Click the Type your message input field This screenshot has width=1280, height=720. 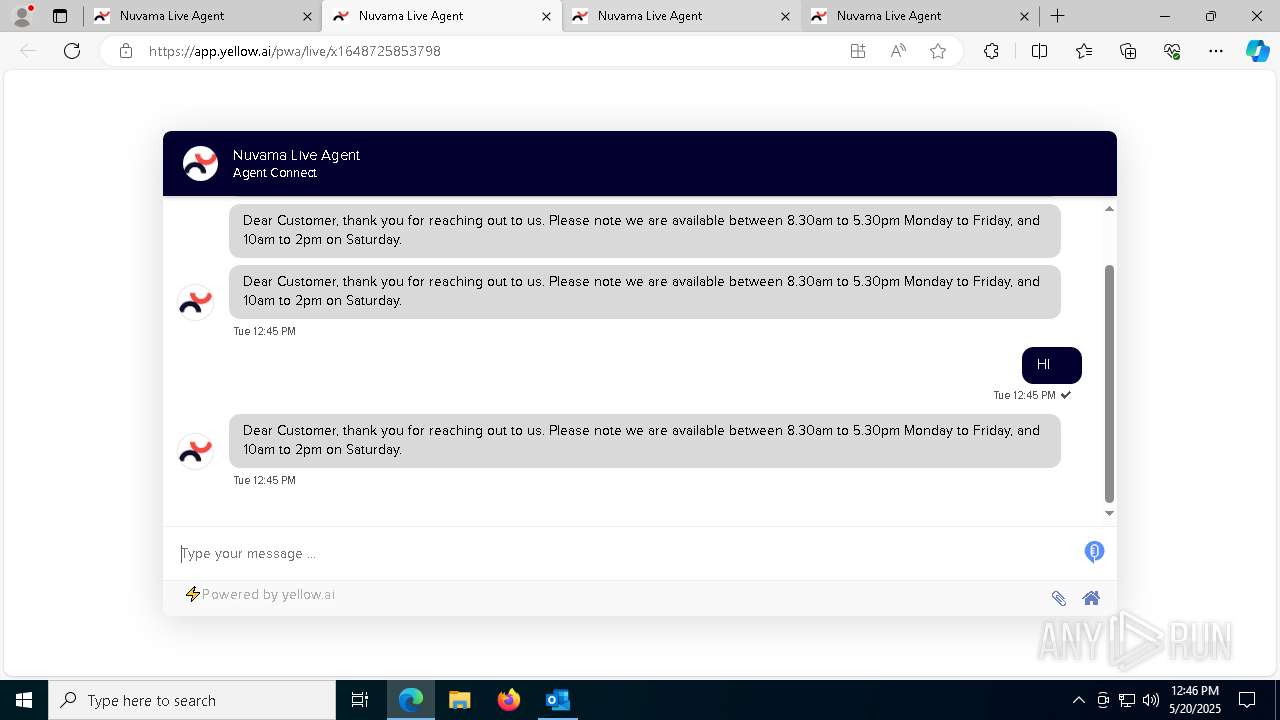625,553
